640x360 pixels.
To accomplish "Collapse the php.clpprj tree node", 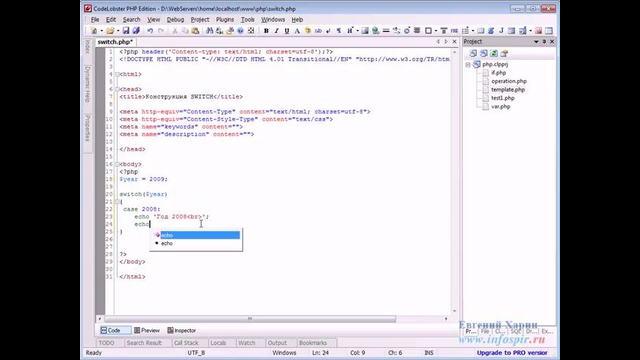I will (x=468, y=64).
